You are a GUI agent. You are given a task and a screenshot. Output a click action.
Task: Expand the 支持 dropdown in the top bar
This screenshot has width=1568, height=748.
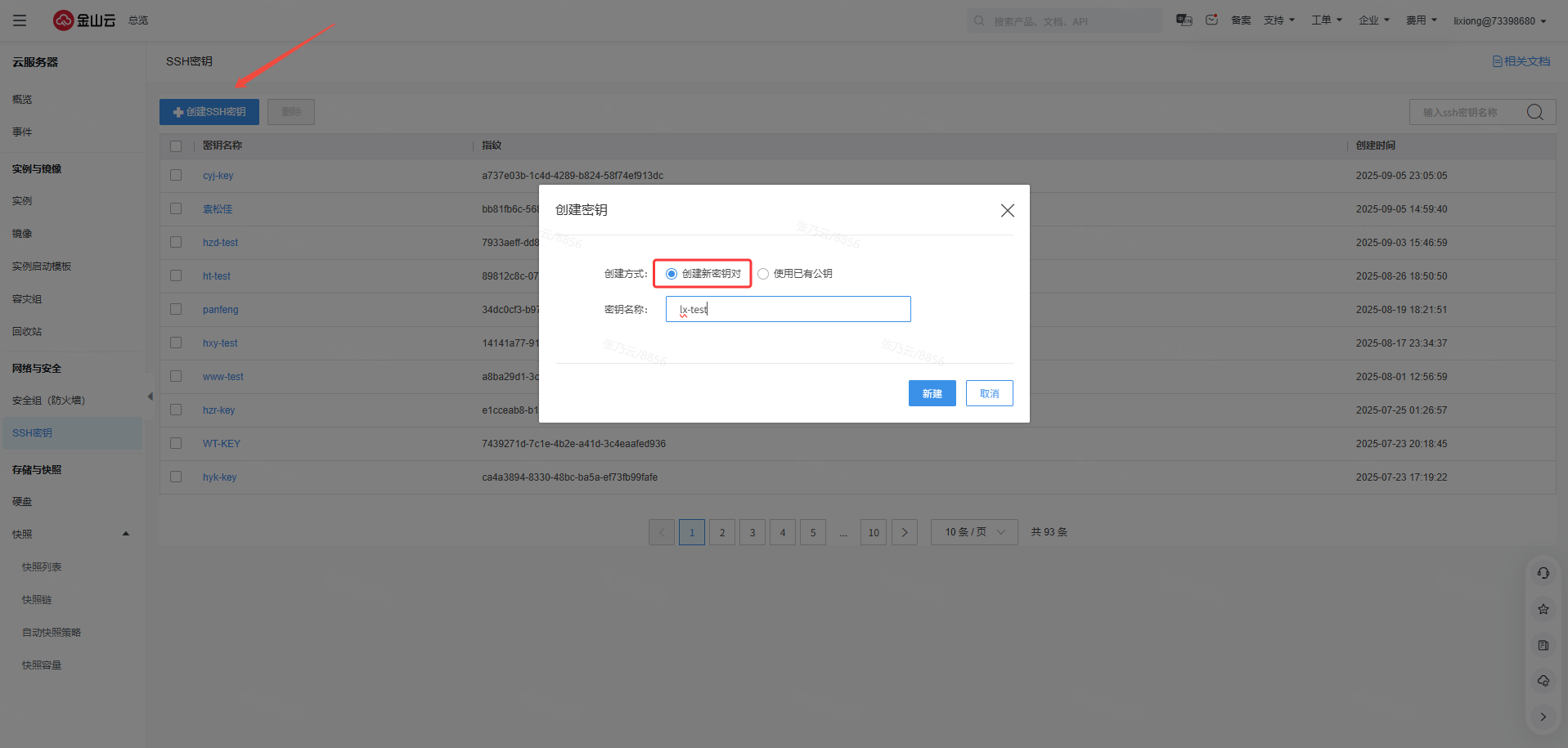(x=1279, y=20)
